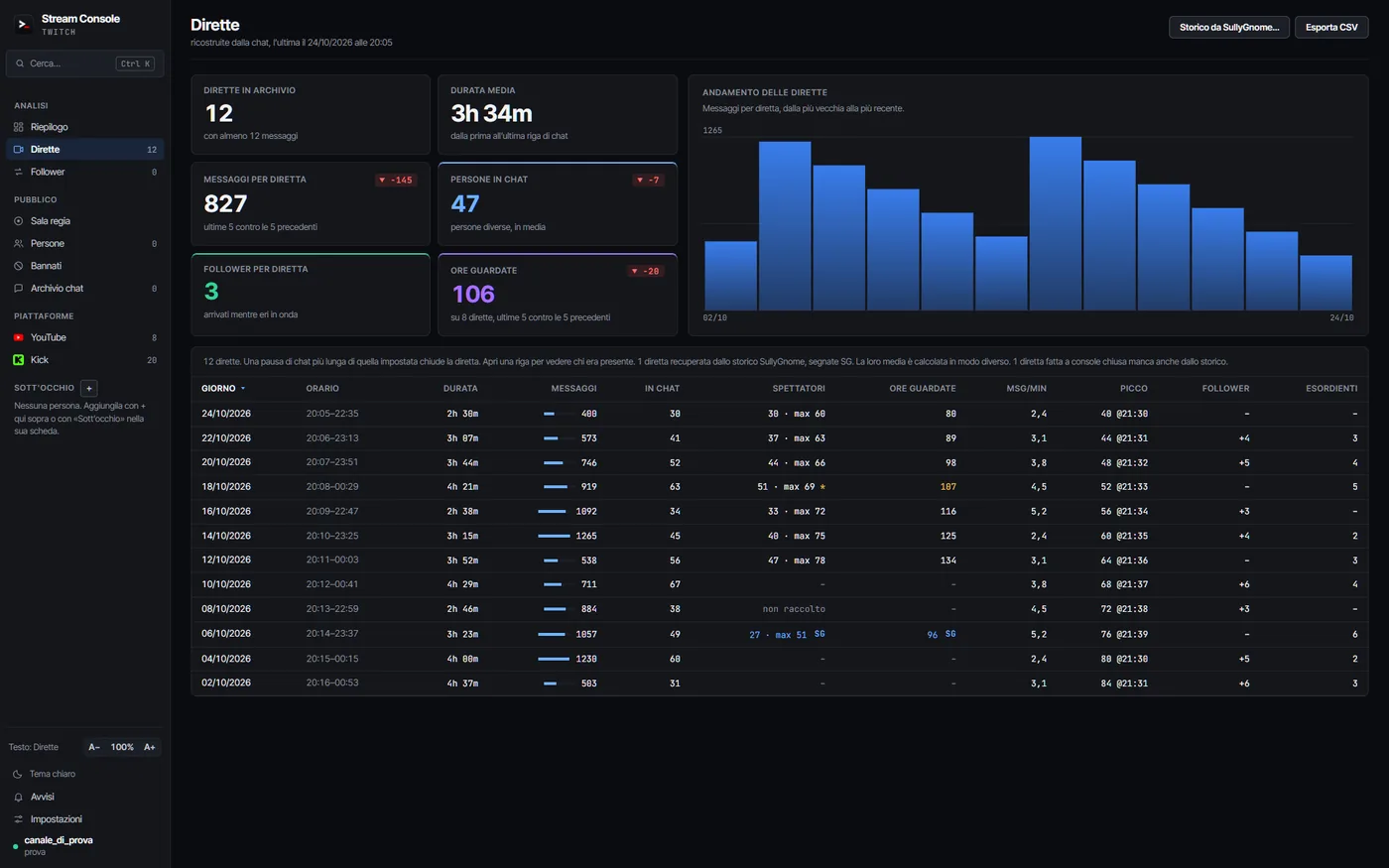This screenshot has width=1389, height=868.
Task: Open Storico da SullyGnome
Action: pos(1229,27)
